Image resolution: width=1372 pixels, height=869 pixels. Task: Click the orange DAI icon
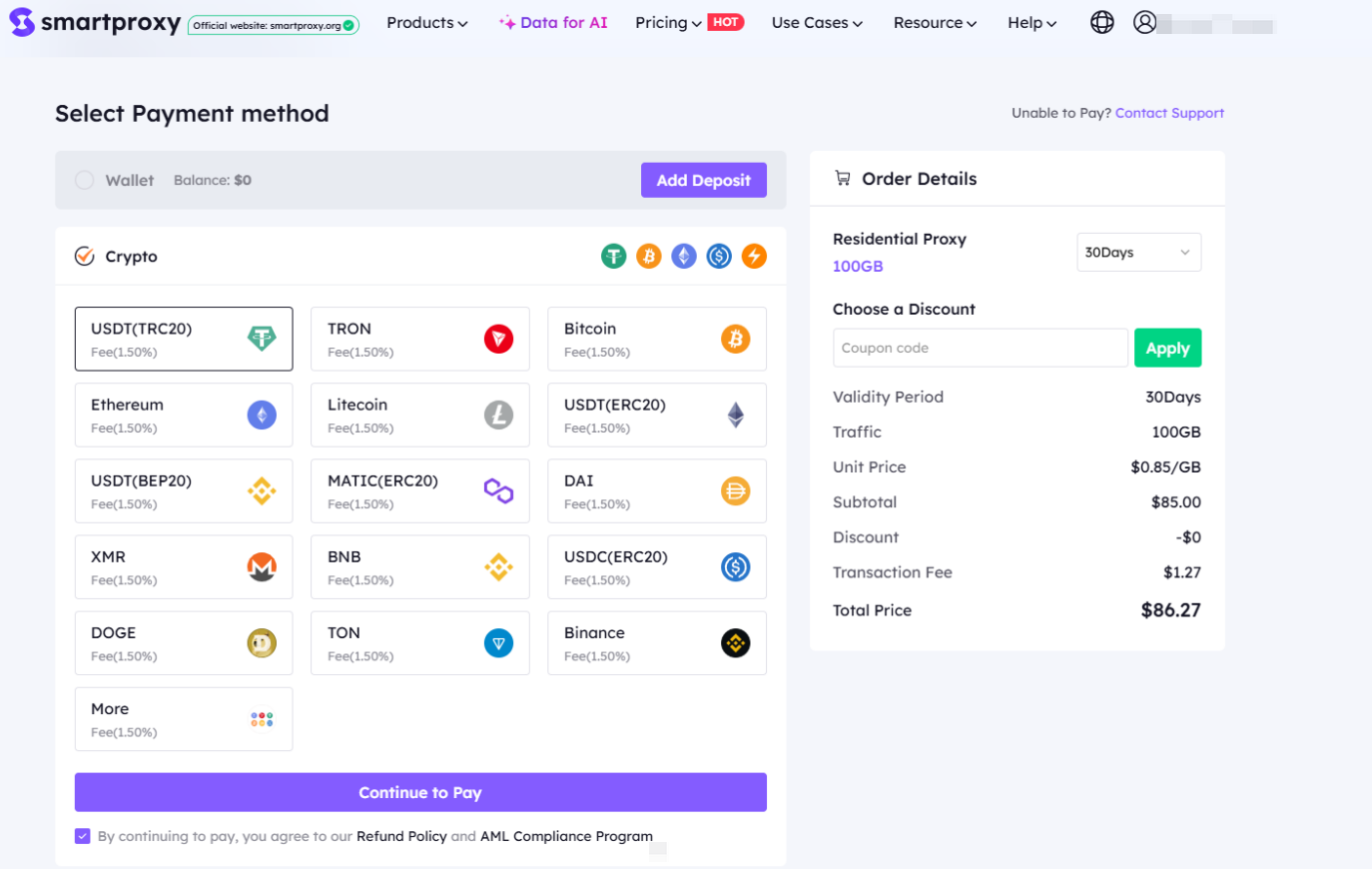click(x=736, y=490)
